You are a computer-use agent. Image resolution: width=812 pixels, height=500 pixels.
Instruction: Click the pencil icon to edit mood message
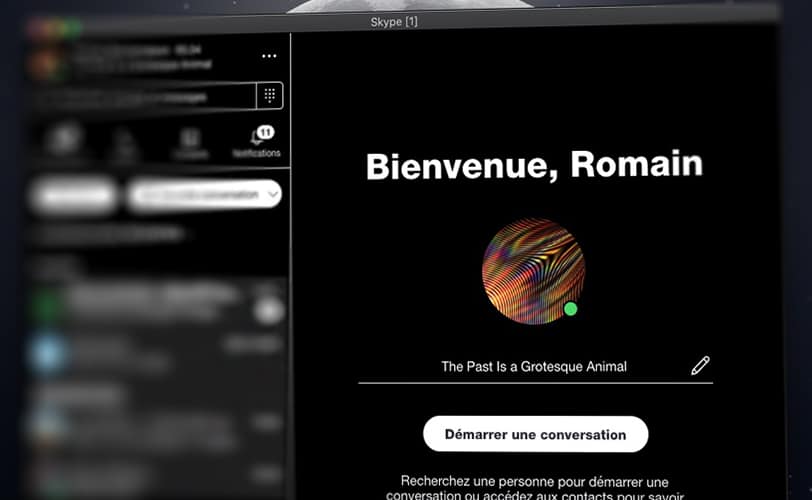point(700,365)
